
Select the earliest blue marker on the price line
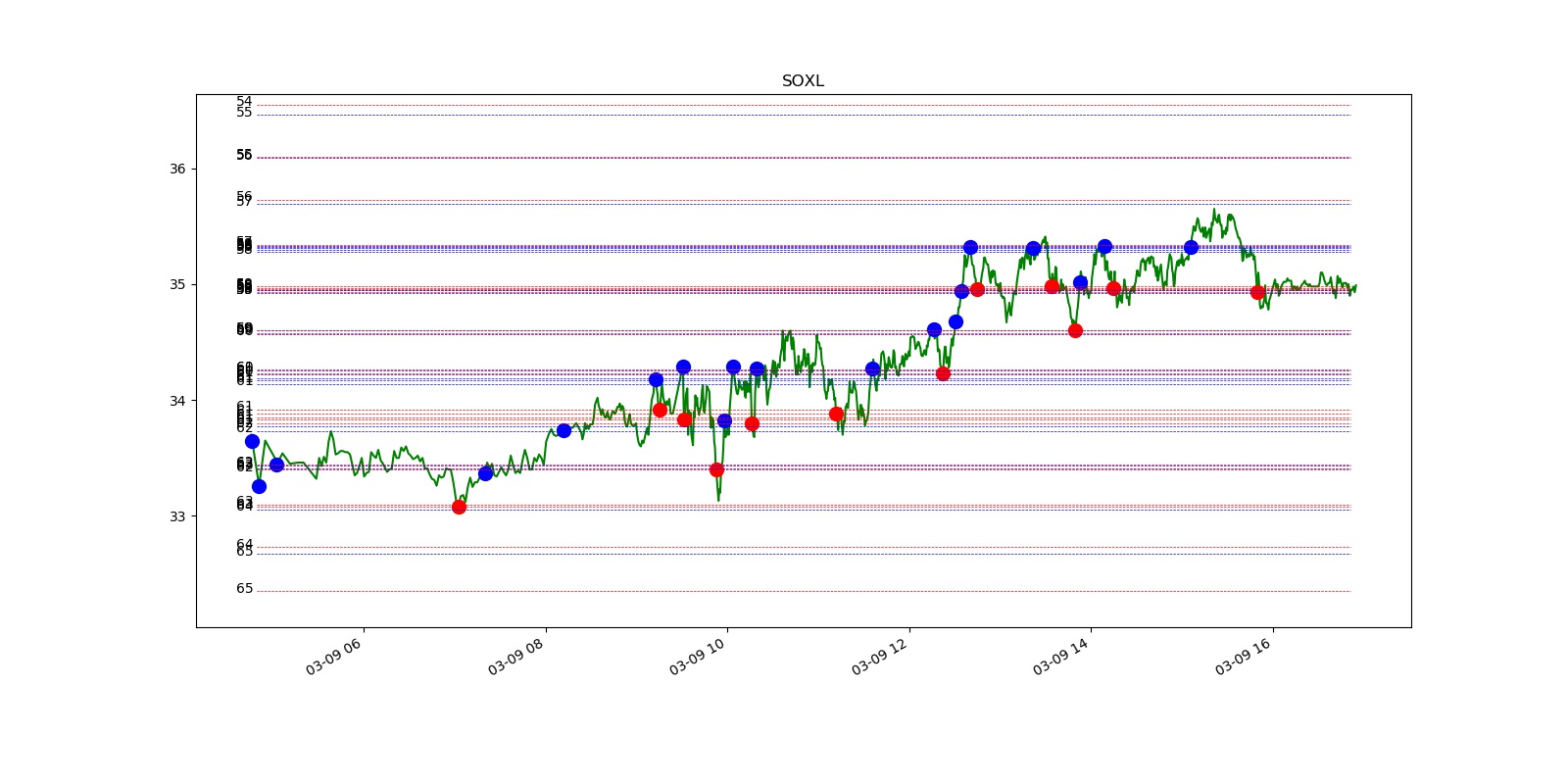click(252, 441)
